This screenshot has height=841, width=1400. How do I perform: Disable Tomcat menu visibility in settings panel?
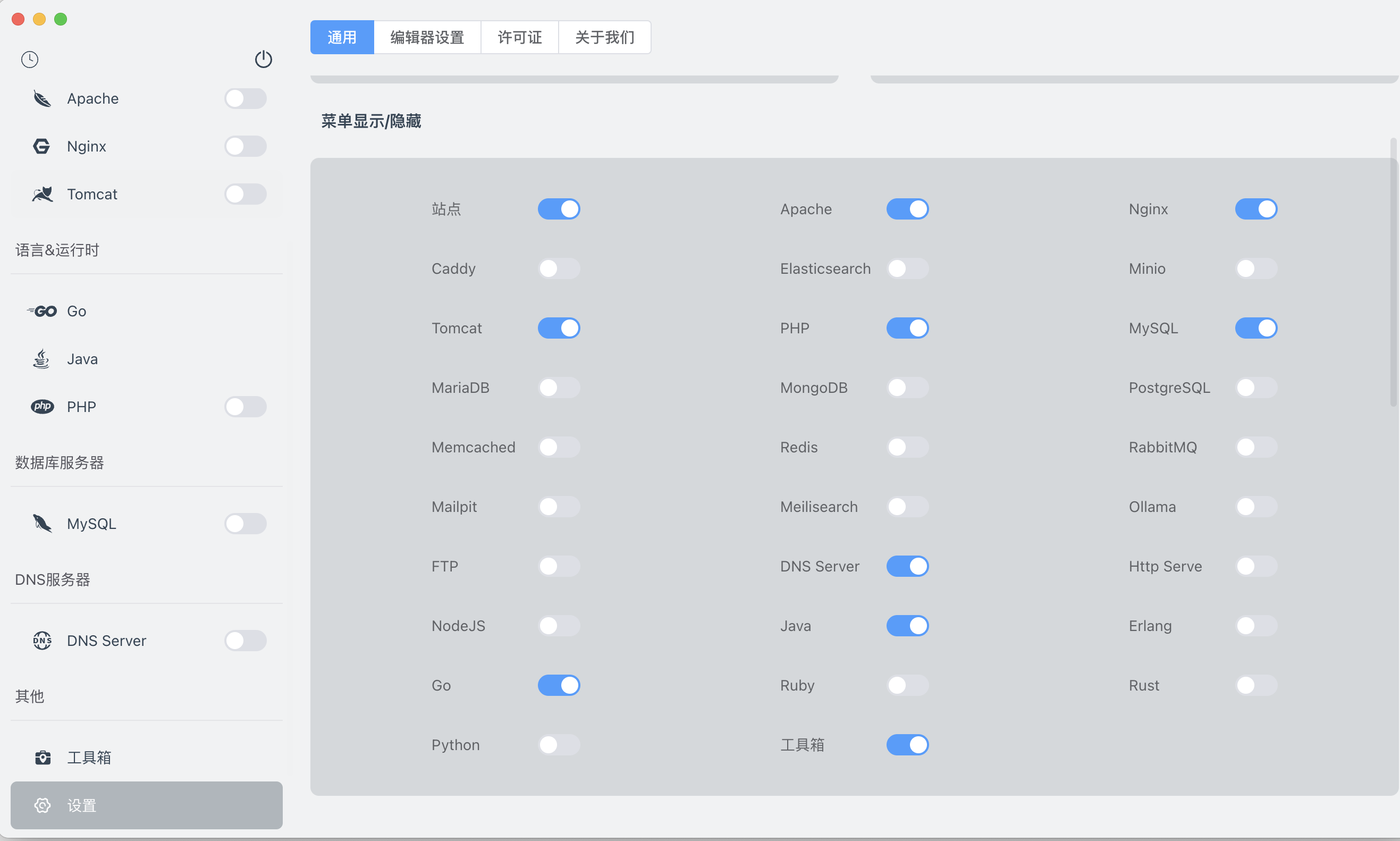pos(559,328)
